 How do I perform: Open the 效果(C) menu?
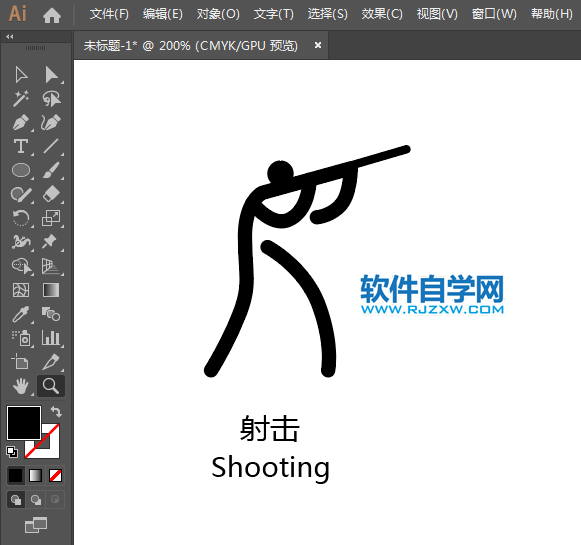(382, 14)
